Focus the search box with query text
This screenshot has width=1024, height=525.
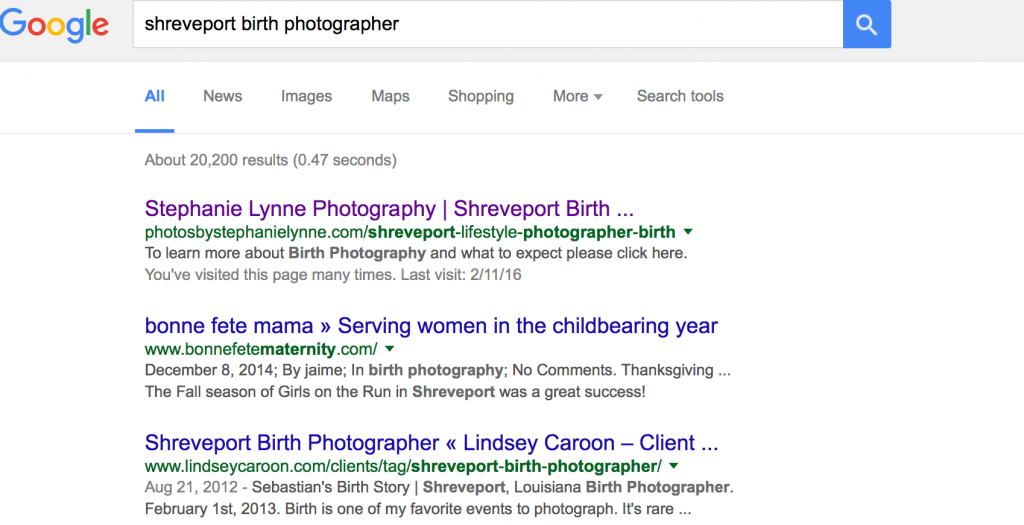(x=488, y=24)
